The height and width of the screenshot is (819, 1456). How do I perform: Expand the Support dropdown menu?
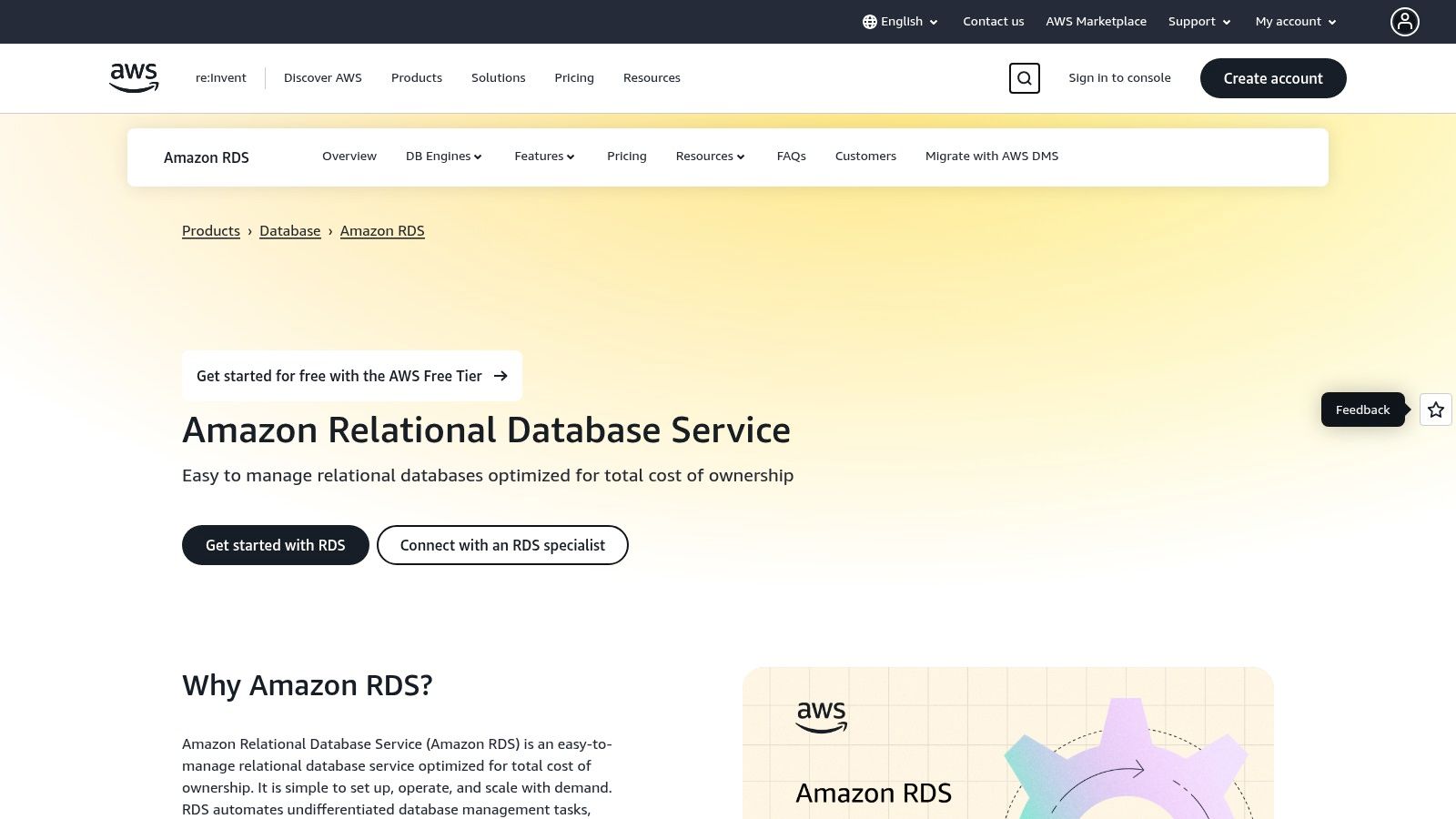point(1198,22)
